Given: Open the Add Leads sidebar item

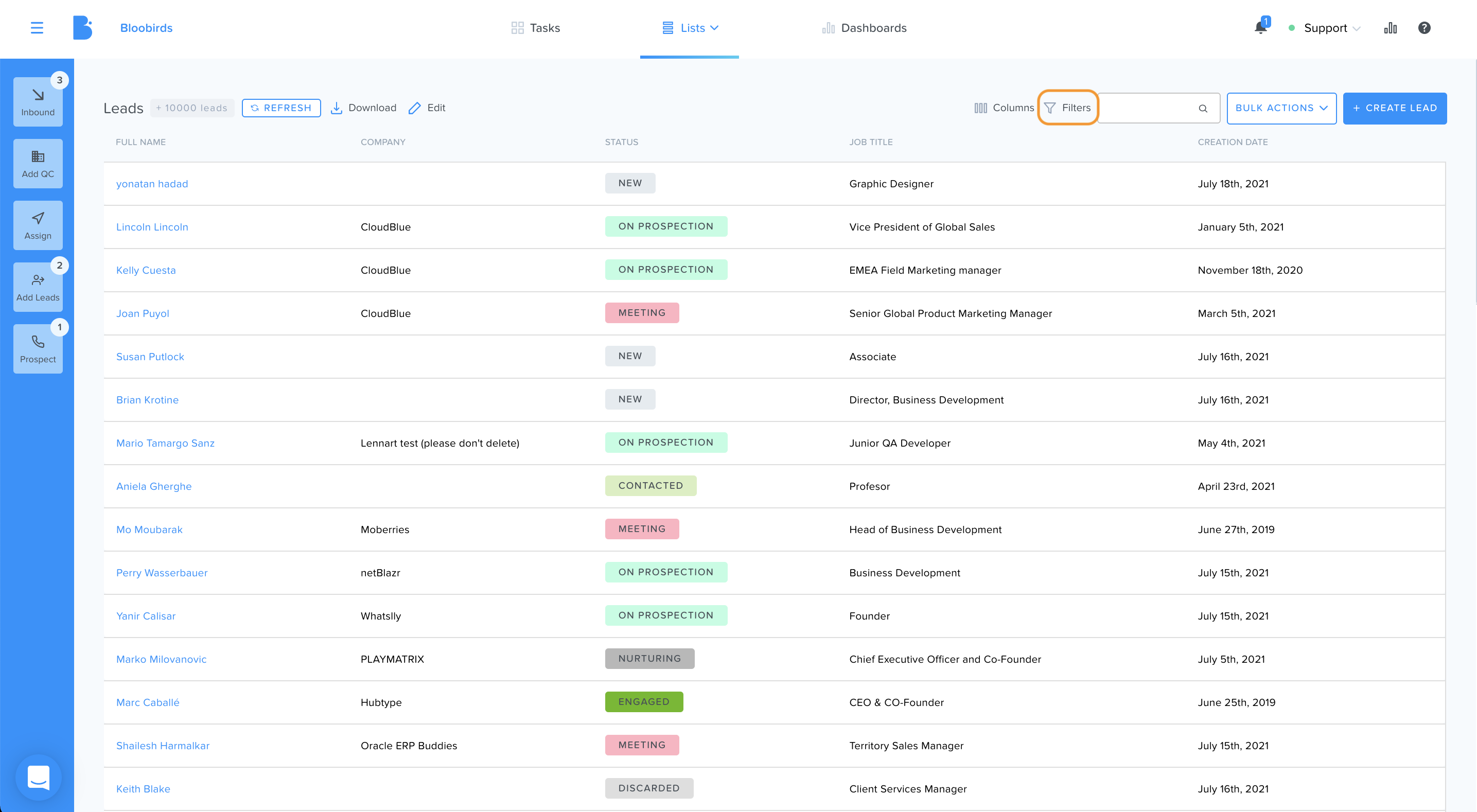Looking at the screenshot, I should [38, 287].
